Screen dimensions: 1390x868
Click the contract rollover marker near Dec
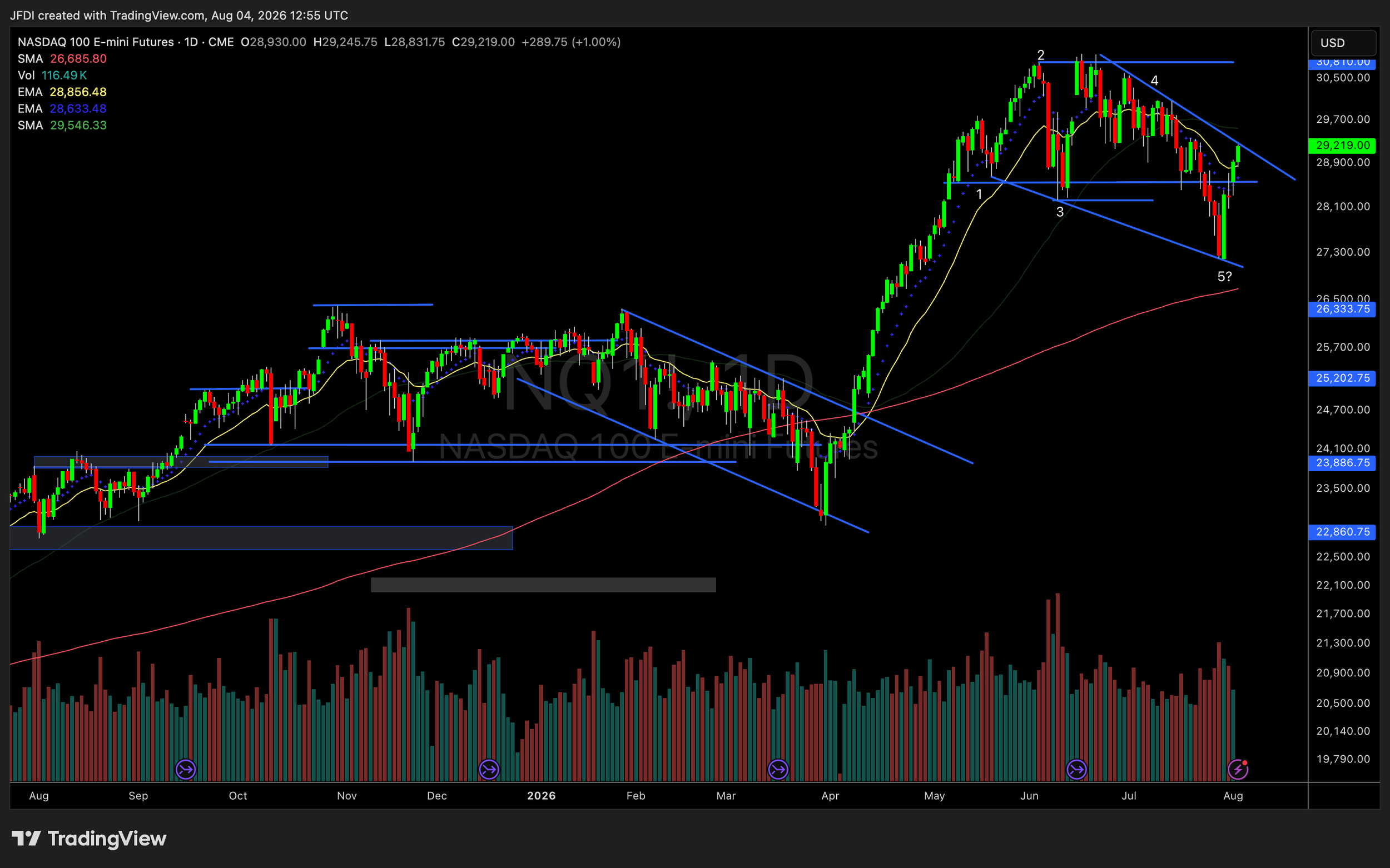click(489, 769)
